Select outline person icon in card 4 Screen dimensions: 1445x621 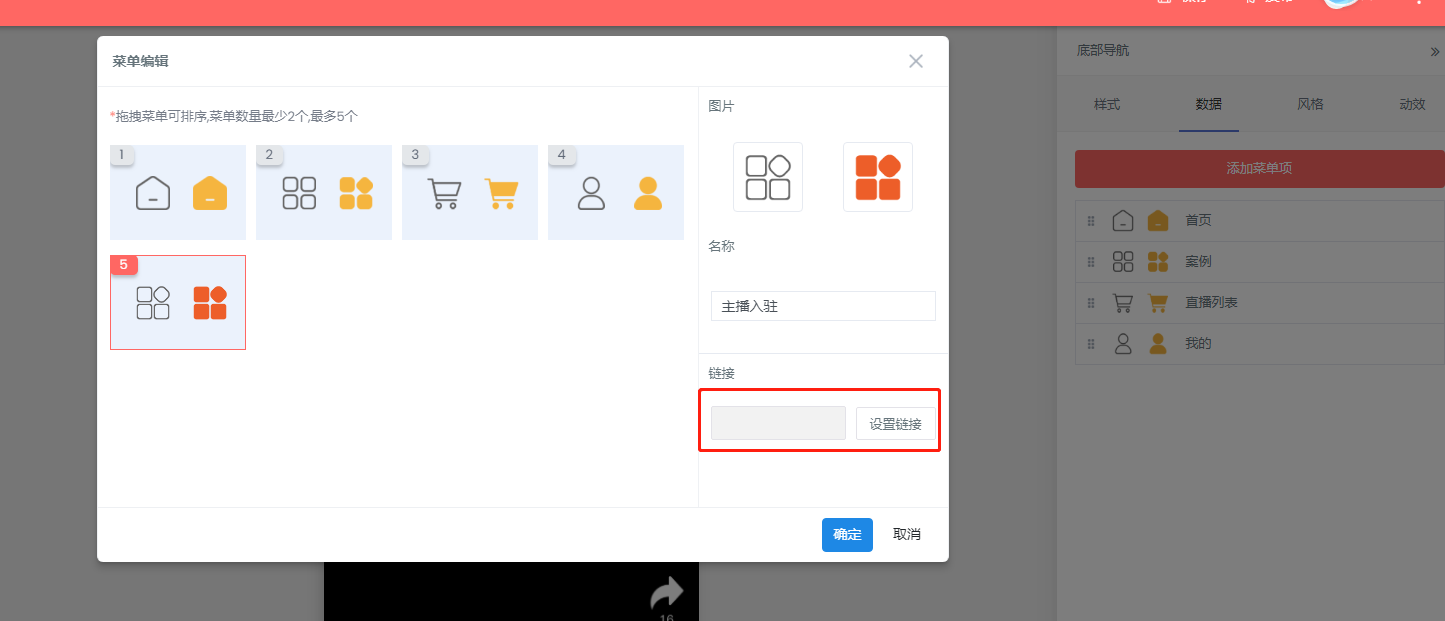click(x=591, y=193)
